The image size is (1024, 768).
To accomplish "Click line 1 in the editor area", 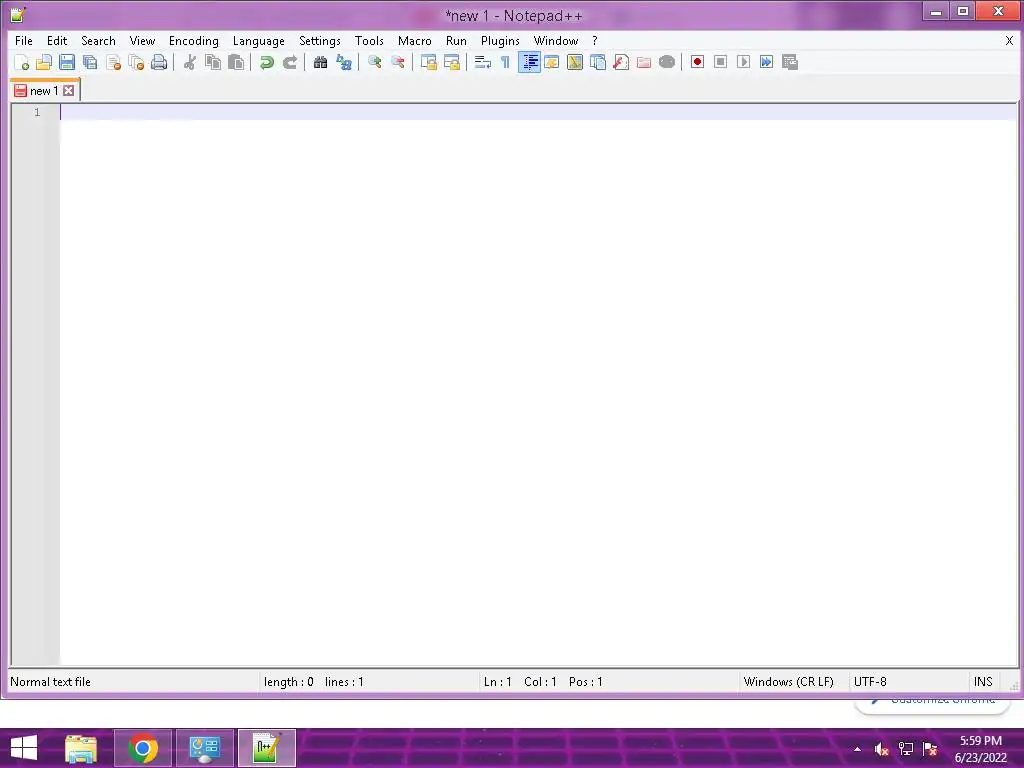I will 538,112.
